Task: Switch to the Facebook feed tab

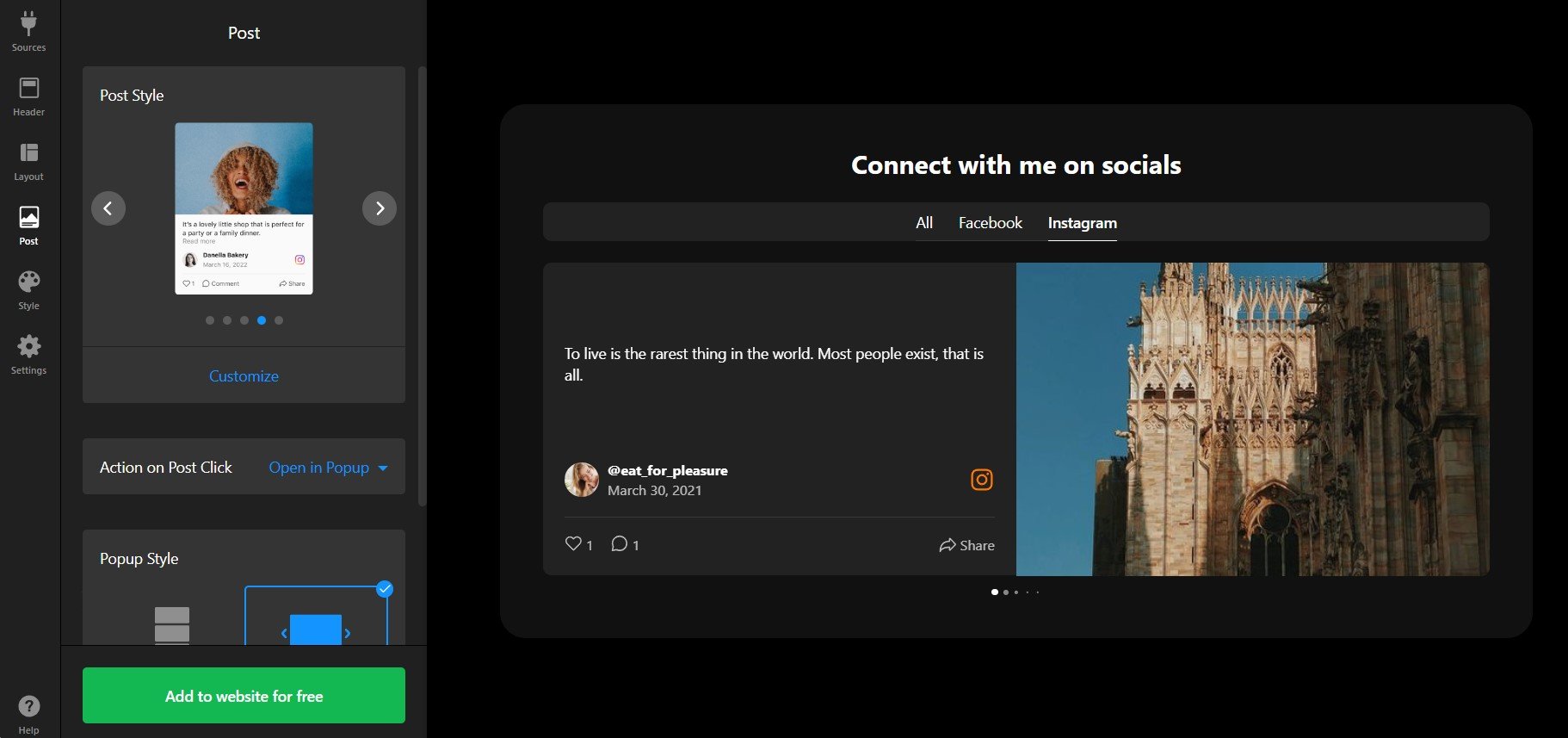Action: pos(990,223)
